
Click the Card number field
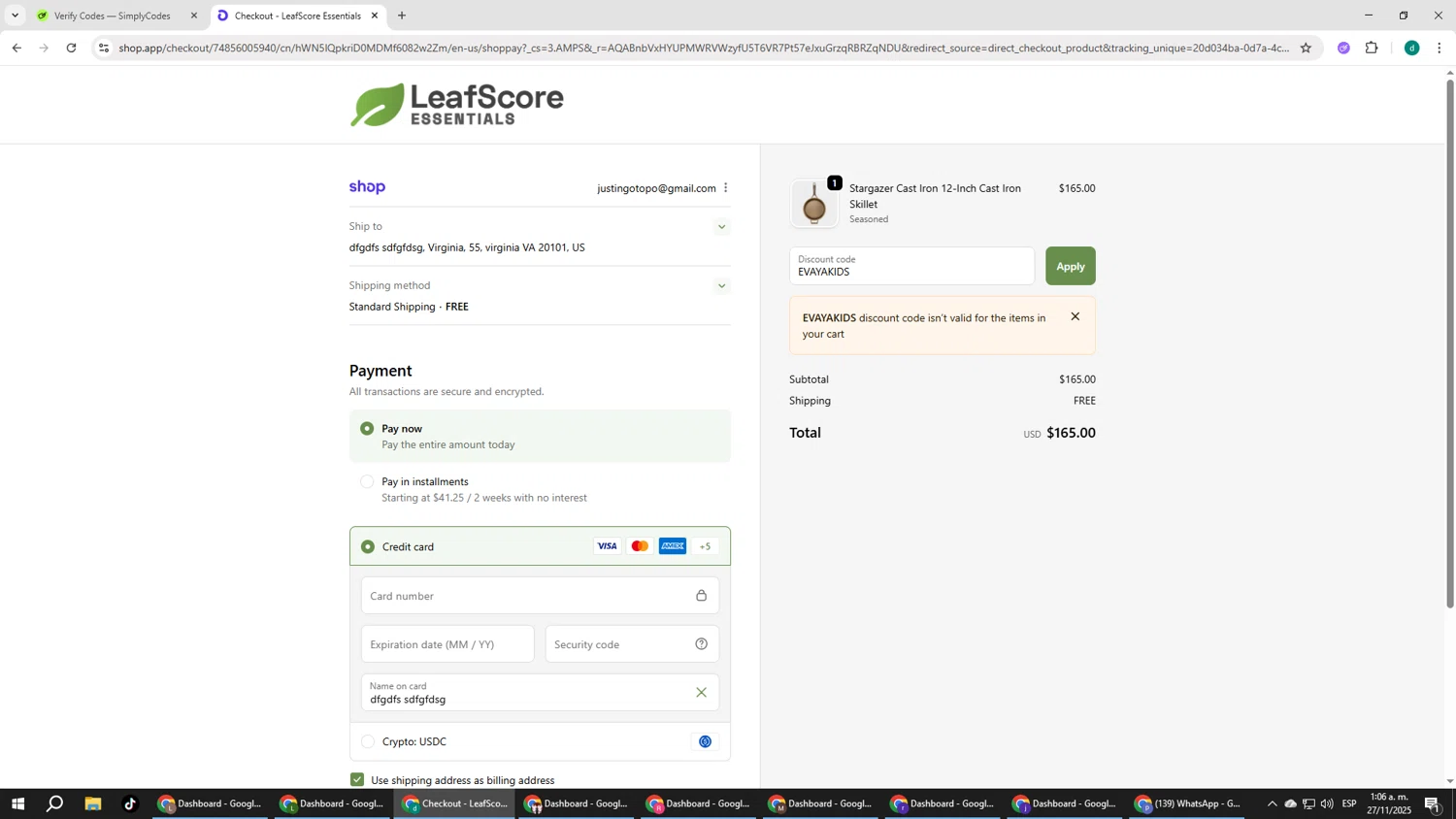click(x=540, y=596)
